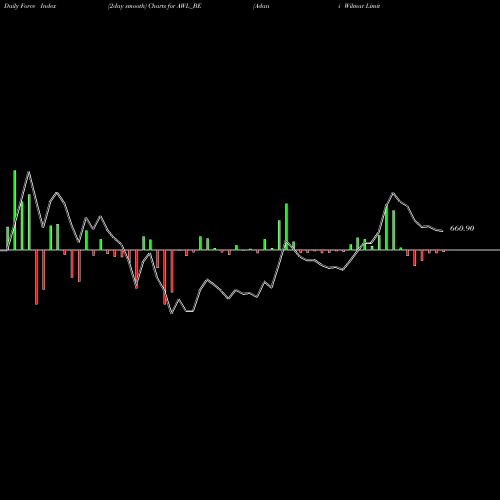Click the tallest green bar near chart middle-right
The image size is (500, 500).
point(286,227)
